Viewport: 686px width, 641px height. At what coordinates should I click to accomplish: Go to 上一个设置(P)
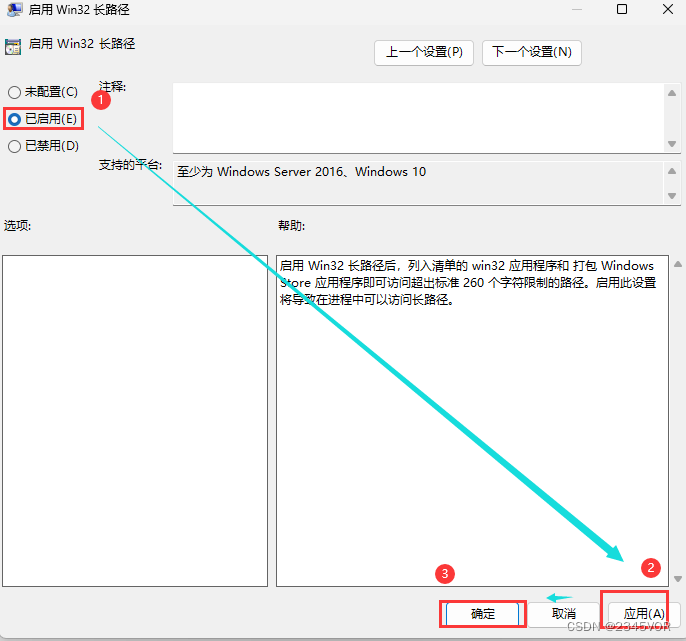424,53
